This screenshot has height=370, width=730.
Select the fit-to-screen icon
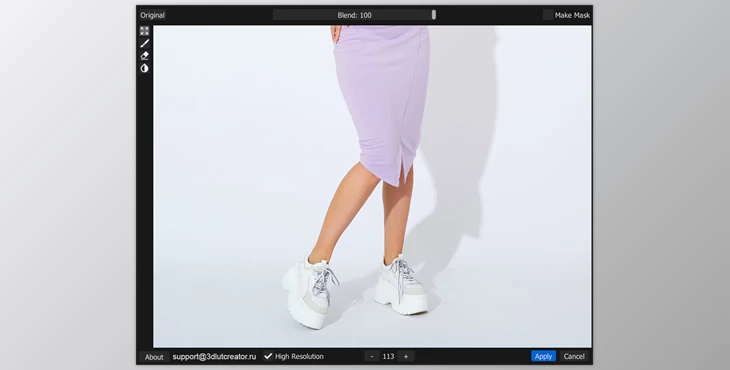pyautogui.click(x=144, y=31)
